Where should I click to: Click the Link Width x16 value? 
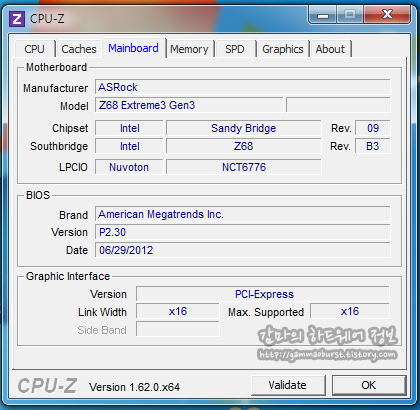point(178,312)
